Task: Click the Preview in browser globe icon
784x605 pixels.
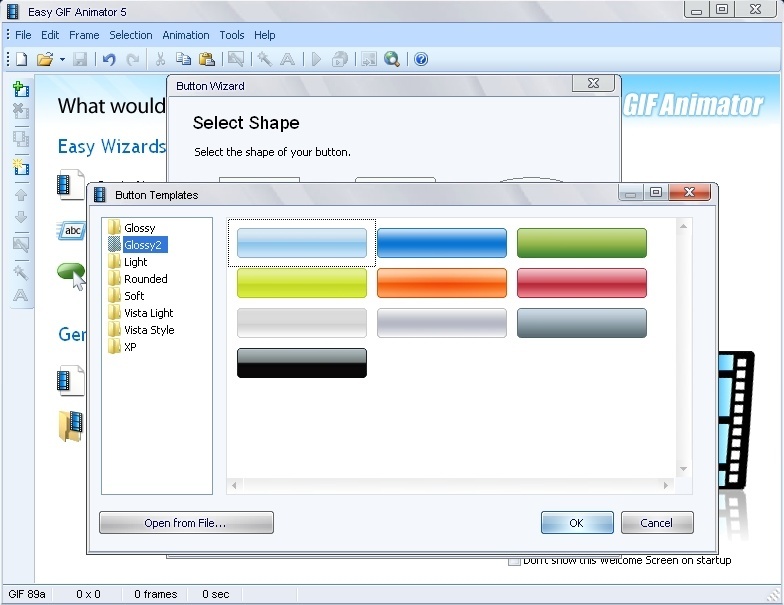Action: [x=392, y=59]
